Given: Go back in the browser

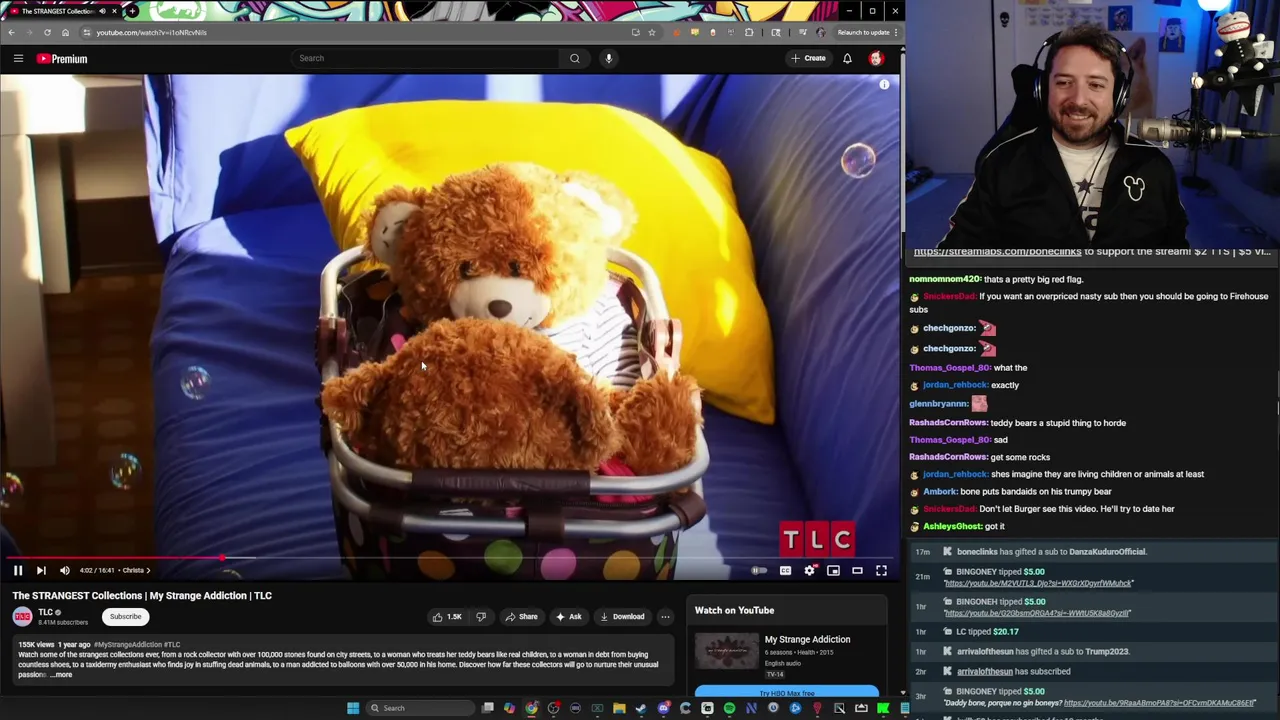Looking at the screenshot, I should (x=11, y=32).
